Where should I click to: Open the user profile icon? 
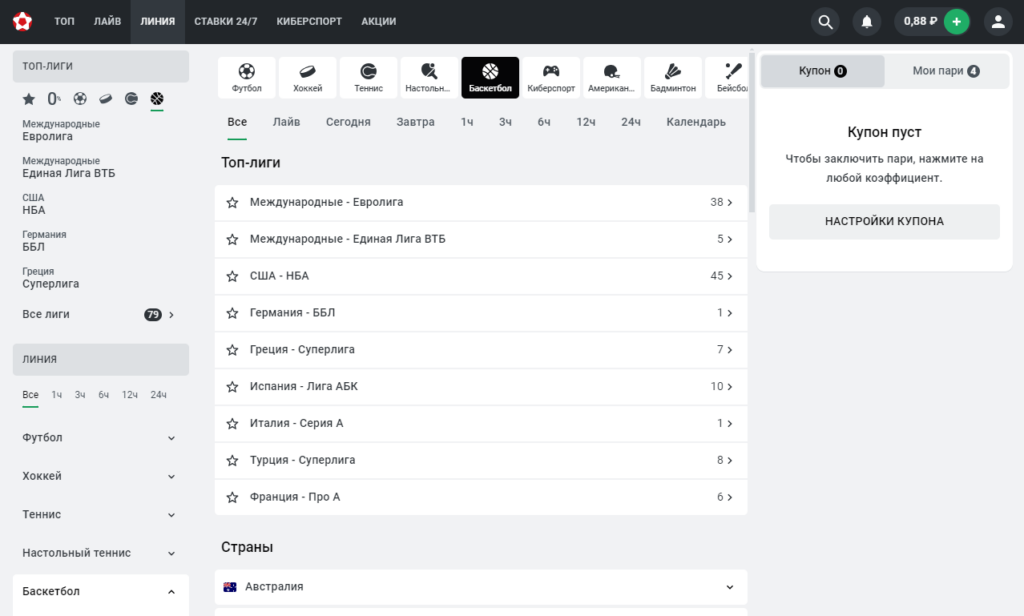point(998,22)
